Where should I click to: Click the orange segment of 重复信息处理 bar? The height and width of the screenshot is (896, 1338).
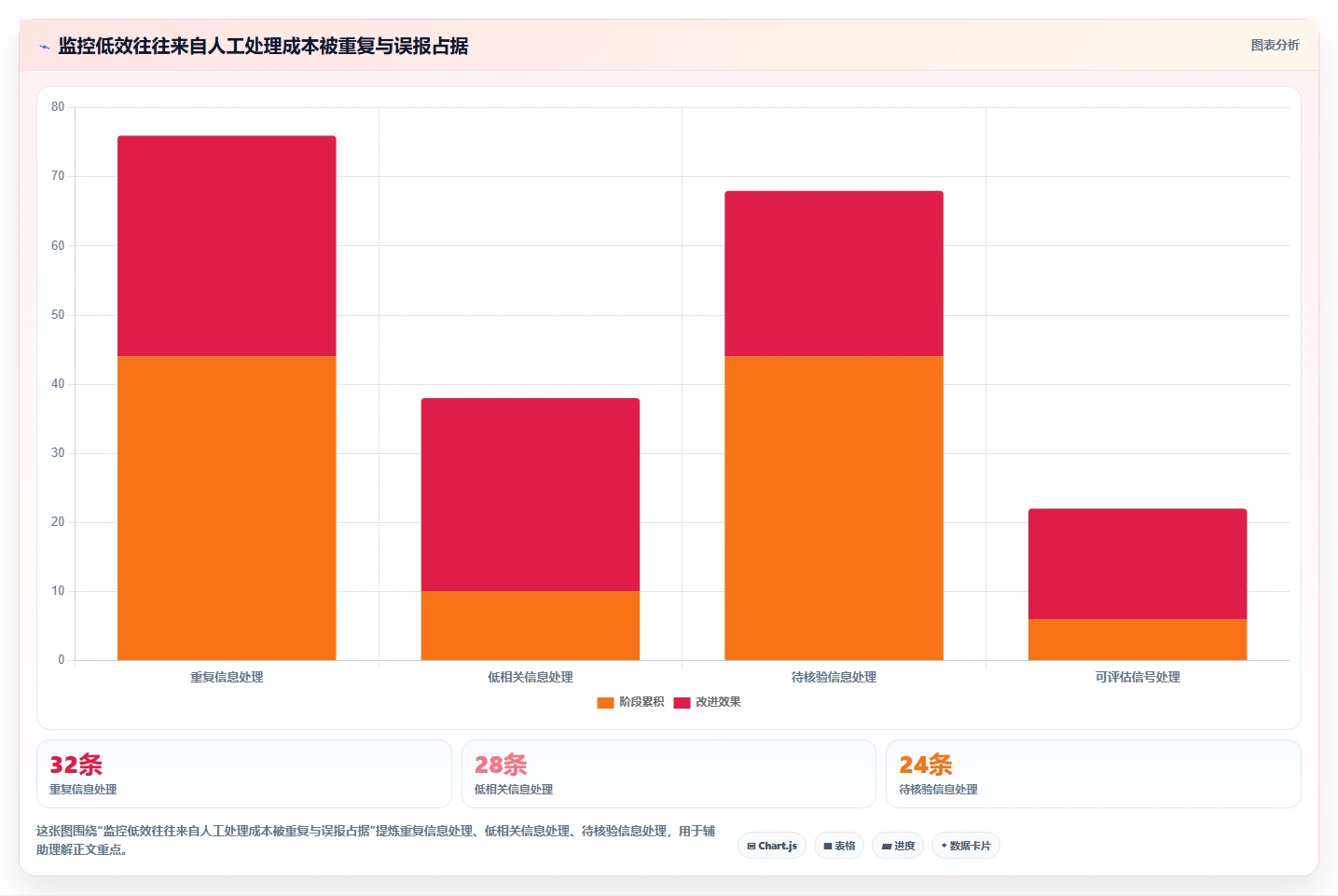(x=227, y=508)
